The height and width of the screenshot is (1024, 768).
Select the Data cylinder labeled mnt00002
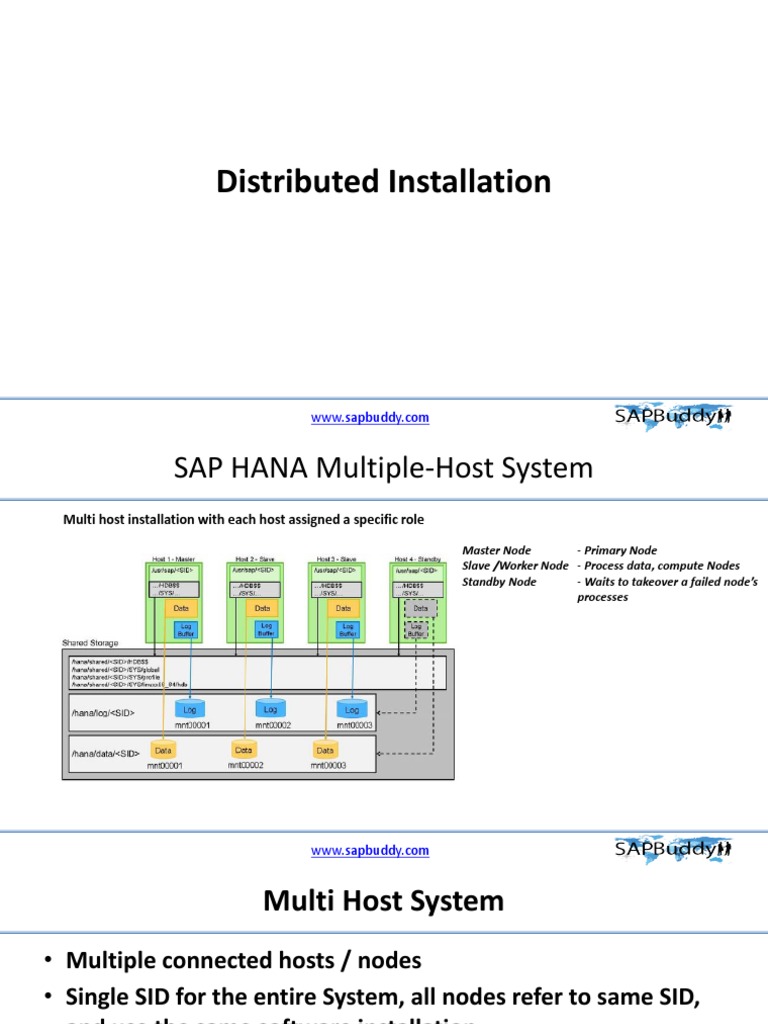pyautogui.click(x=244, y=750)
